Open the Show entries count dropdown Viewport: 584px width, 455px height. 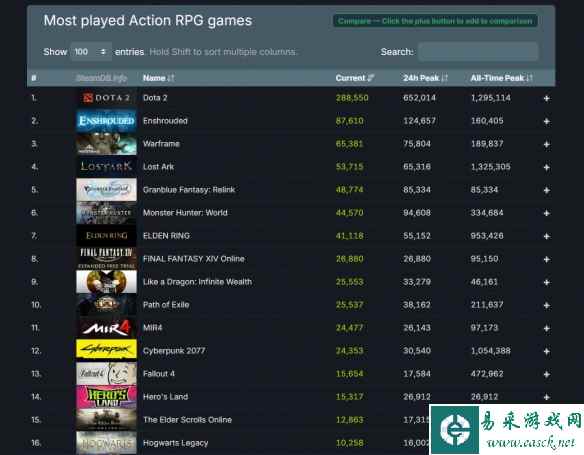point(91,52)
